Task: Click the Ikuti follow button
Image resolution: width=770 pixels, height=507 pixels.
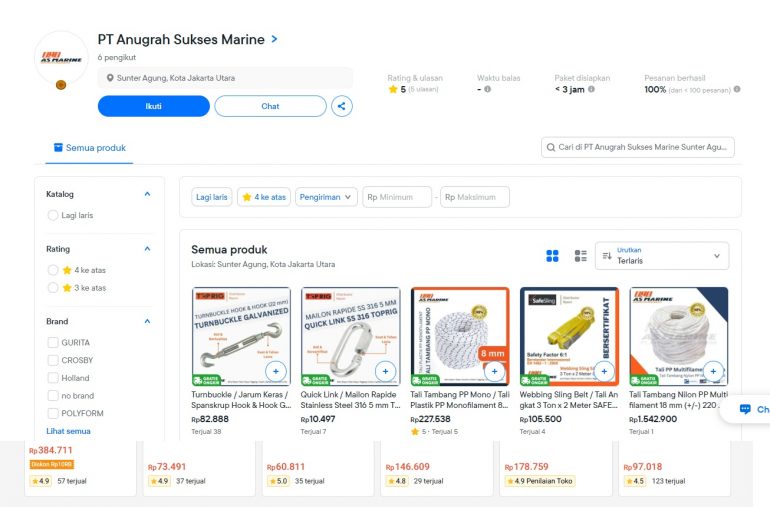Action: tap(153, 106)
